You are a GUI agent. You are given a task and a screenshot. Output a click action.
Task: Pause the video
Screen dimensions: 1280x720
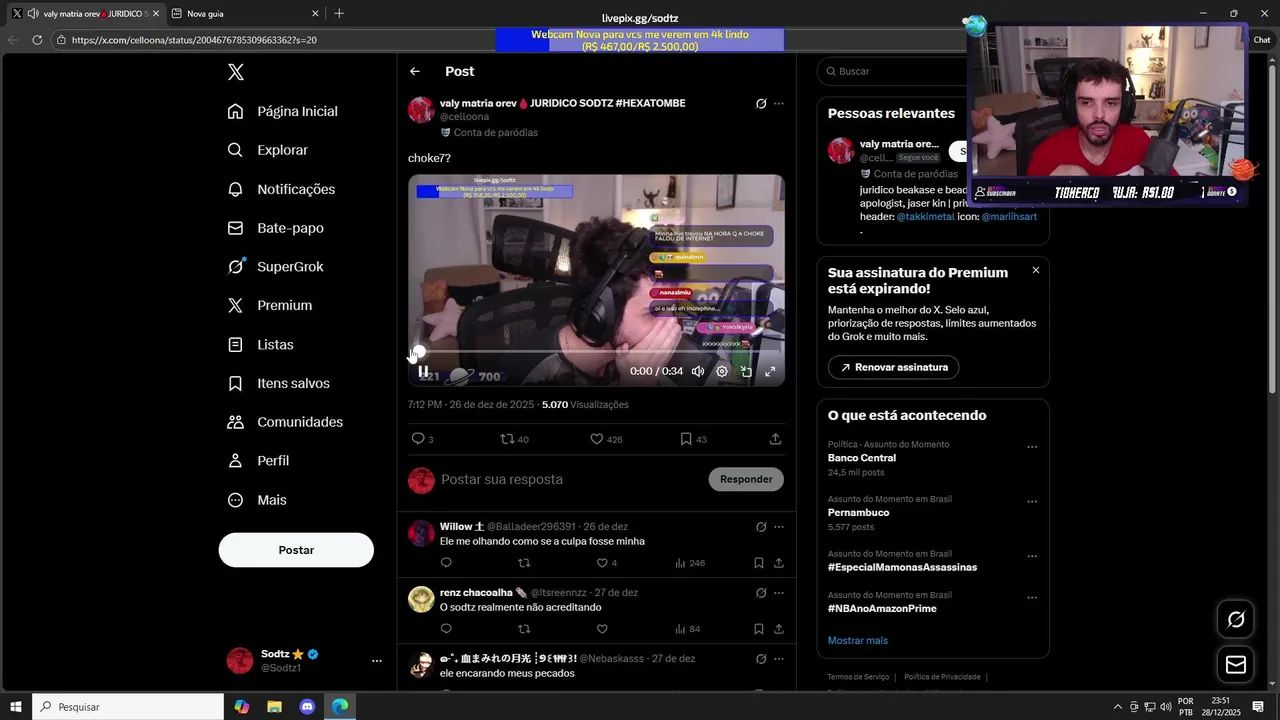tap(424, 371)
